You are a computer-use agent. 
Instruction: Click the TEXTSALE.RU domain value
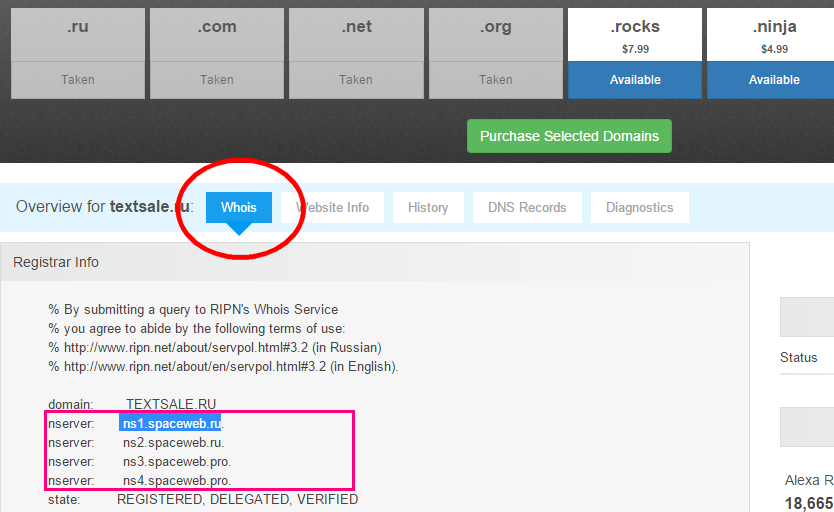(x=171, y=404)
